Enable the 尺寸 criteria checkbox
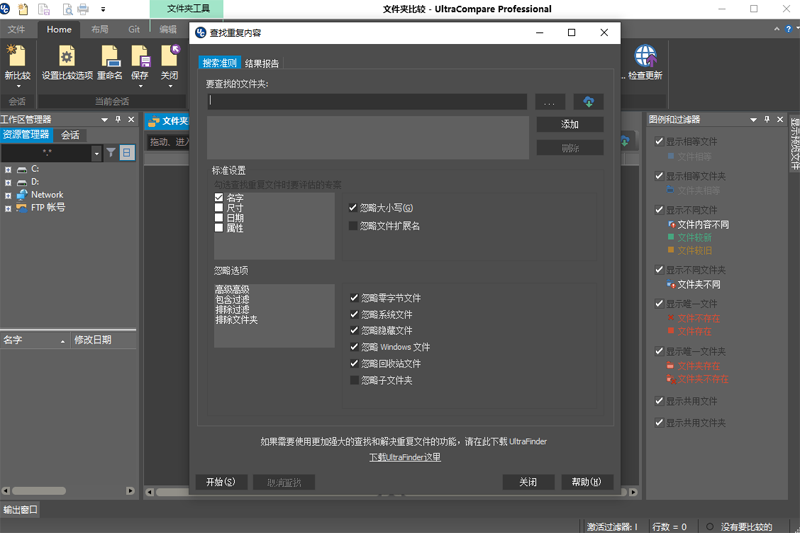The width and height of the screenshot is (800, 533). tap(219, 208)
